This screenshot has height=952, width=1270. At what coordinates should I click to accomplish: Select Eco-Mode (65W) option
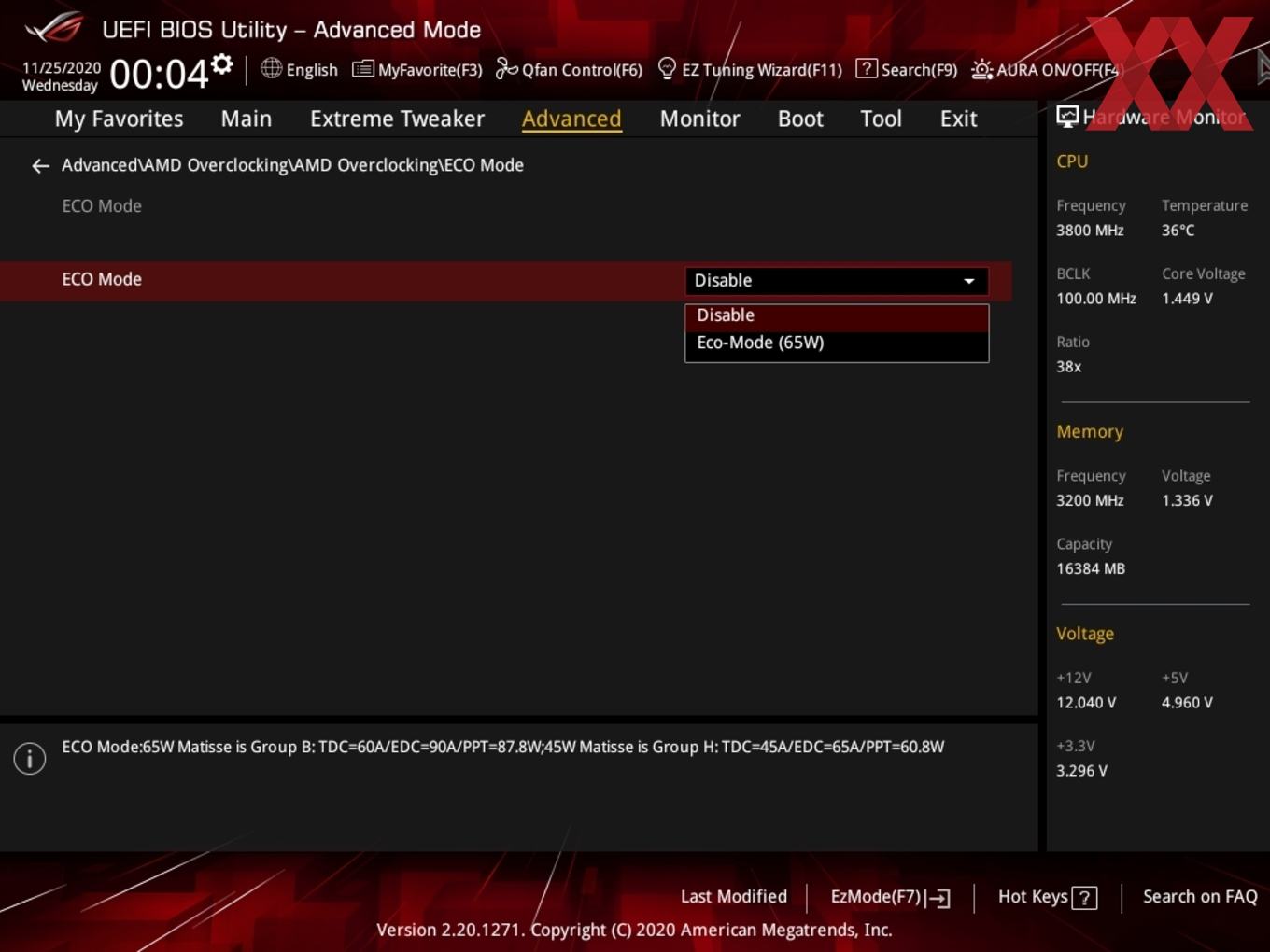(836, 343)
